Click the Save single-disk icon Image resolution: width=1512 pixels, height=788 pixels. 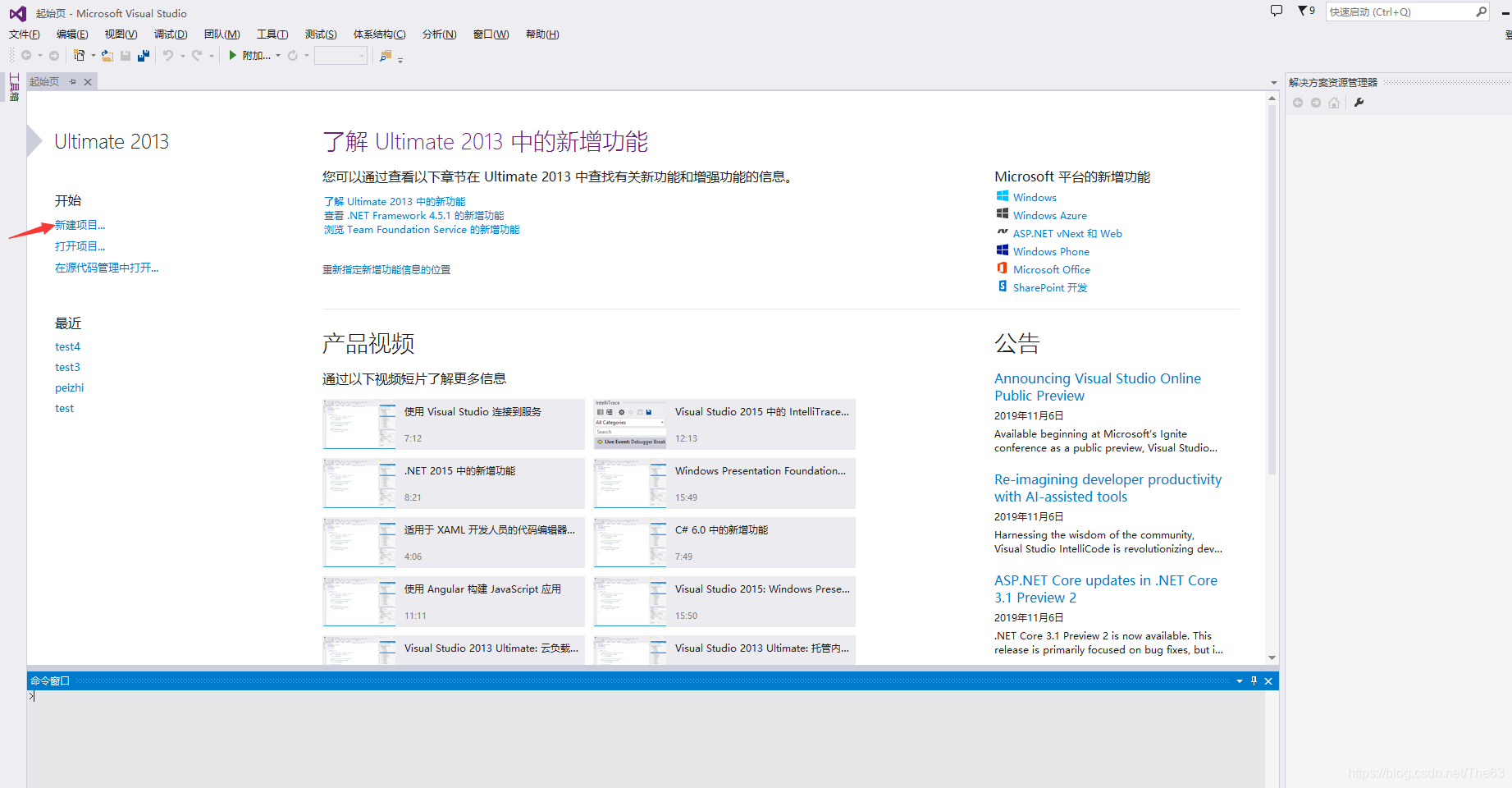(x=126, y=55)
